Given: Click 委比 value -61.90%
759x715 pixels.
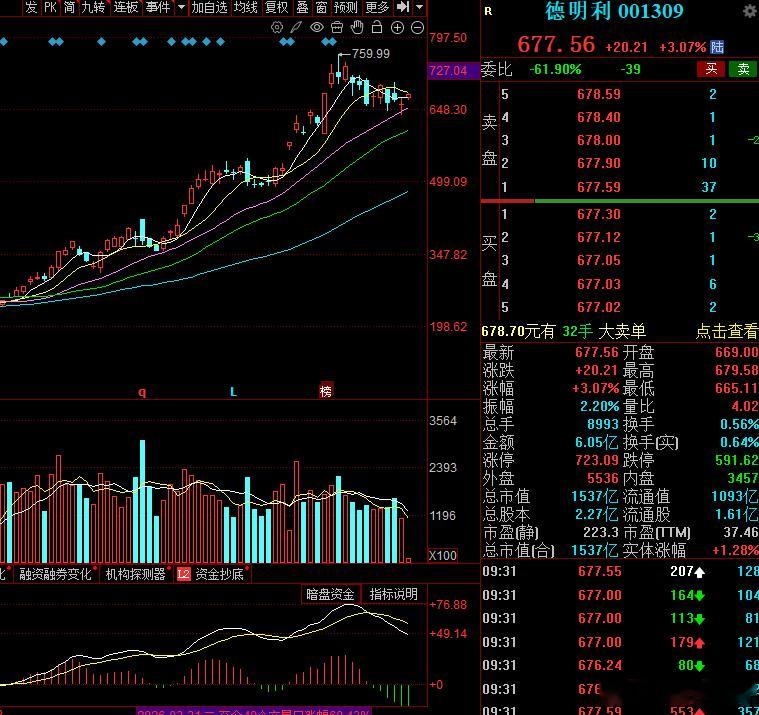Looking at the screenshot, I should (x=555, y=69).
